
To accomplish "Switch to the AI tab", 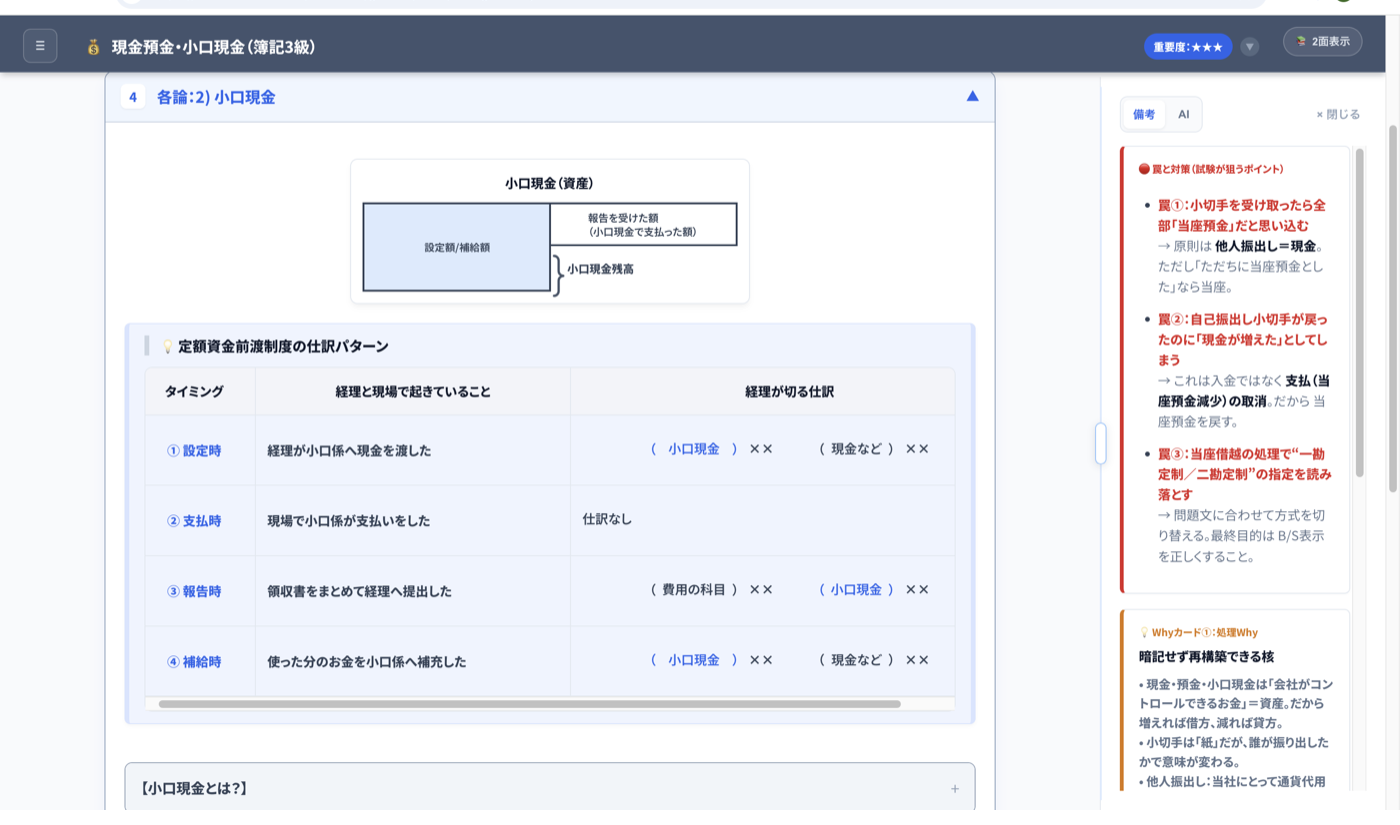I will coord(1184,114).
